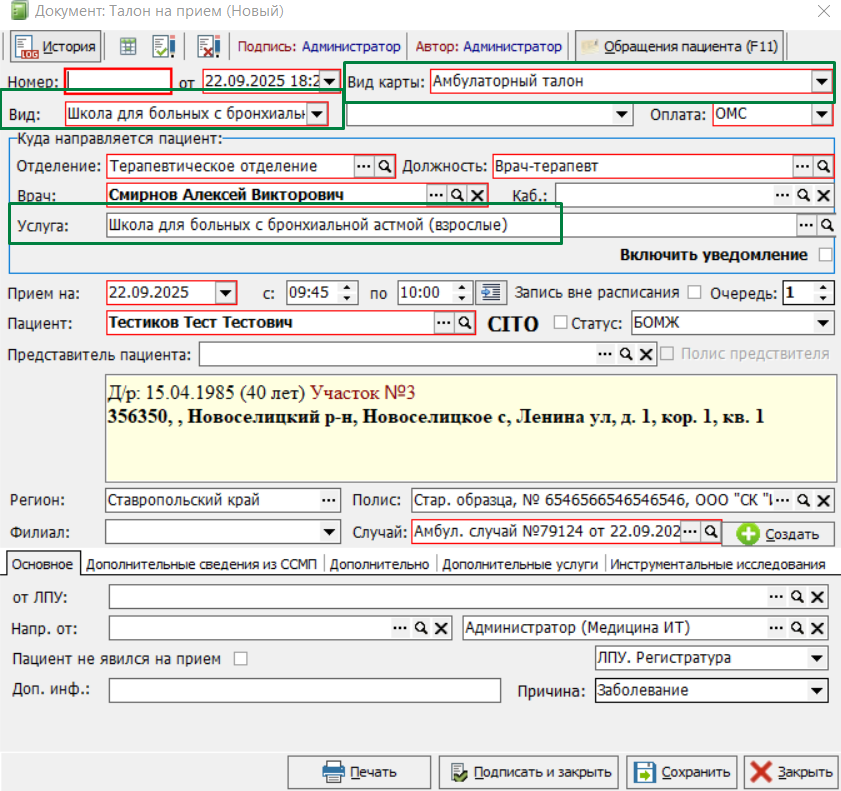This screenshot has height=791, width=841.
Task: Switch to the Дополнительно tab
Action: click(379, 564)
